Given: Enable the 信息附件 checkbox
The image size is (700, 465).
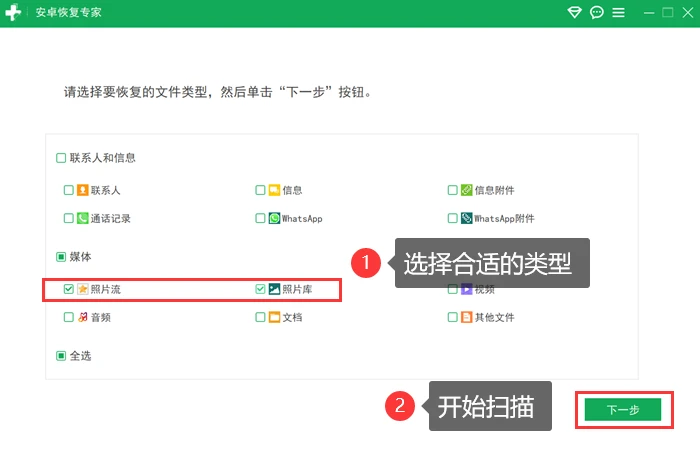Looking at the screenshot, I should point(453,190).
